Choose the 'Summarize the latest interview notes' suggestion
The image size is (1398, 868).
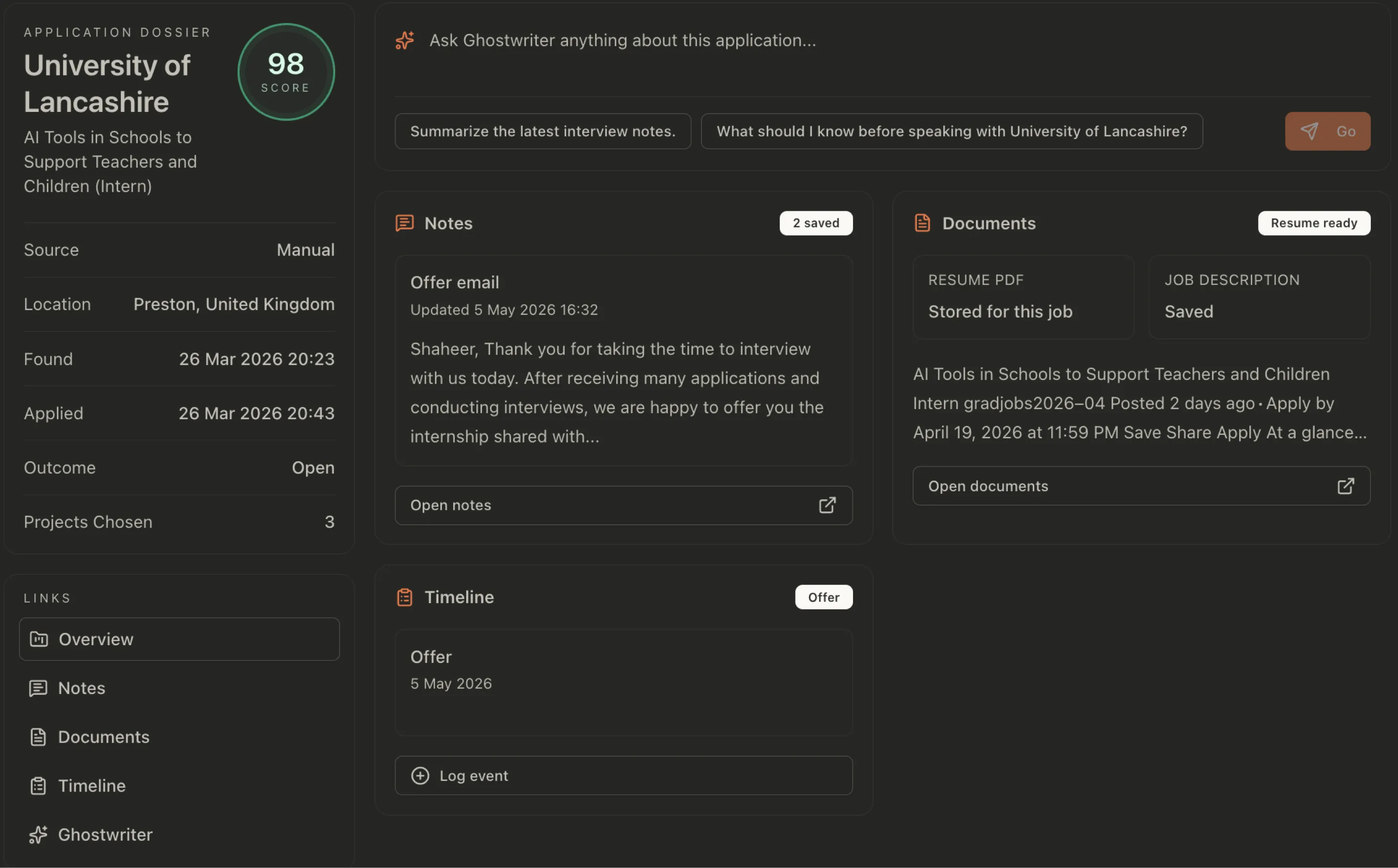pos(543,131)
